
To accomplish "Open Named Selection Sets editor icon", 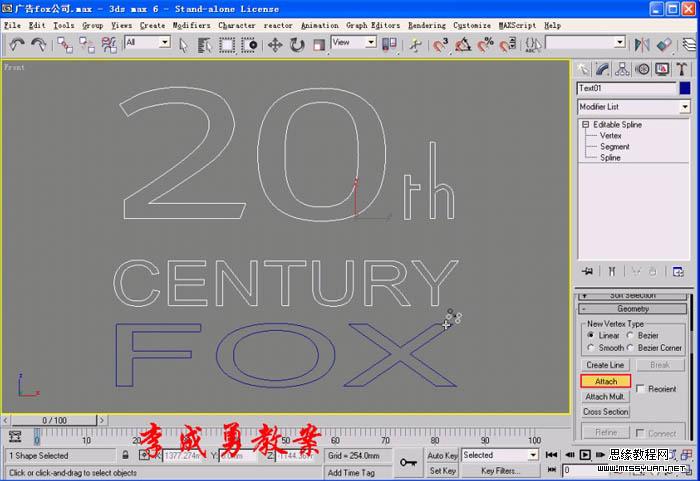I will tap(533, 45).
